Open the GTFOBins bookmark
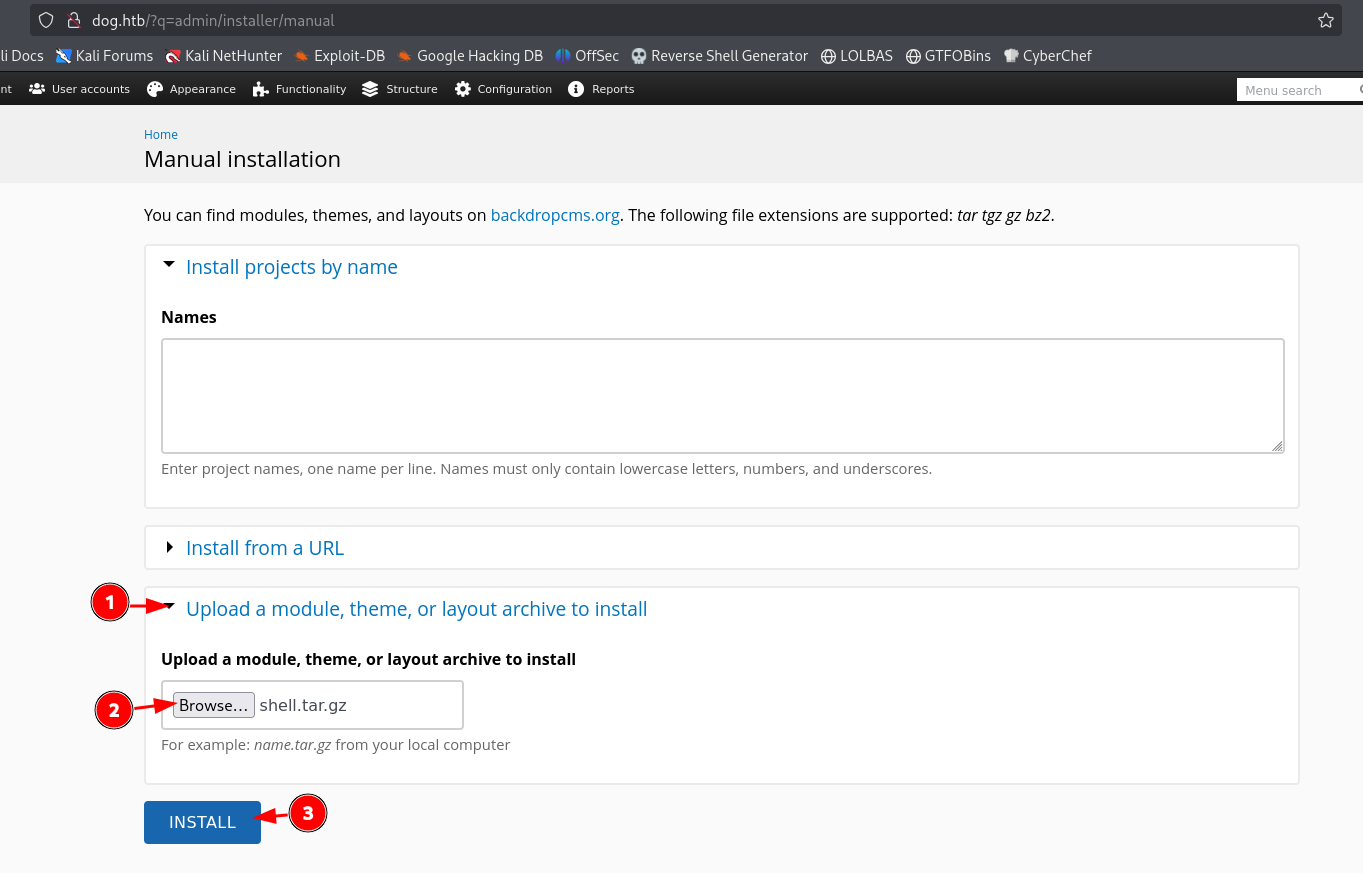1363x873 pixels. (948, 56)
